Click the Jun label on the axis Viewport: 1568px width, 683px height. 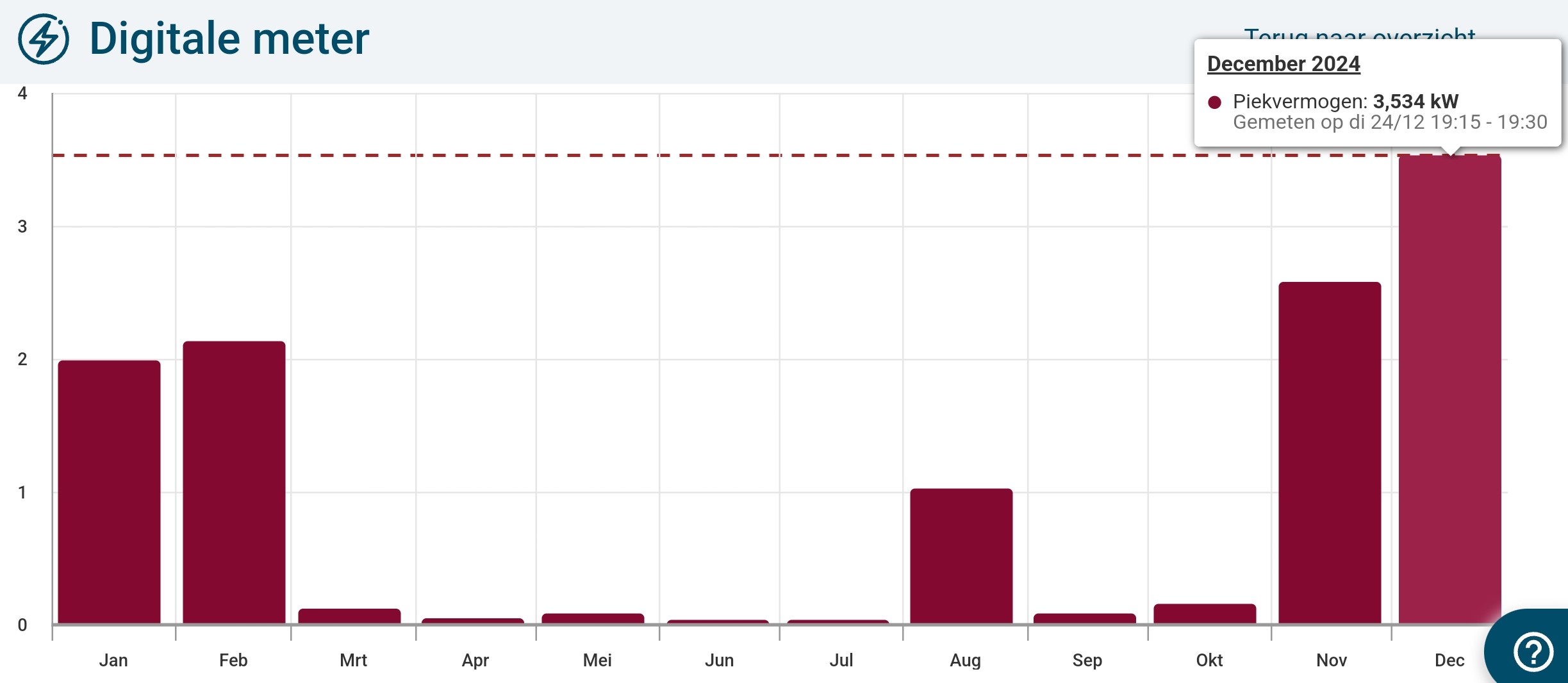point(719,660)
